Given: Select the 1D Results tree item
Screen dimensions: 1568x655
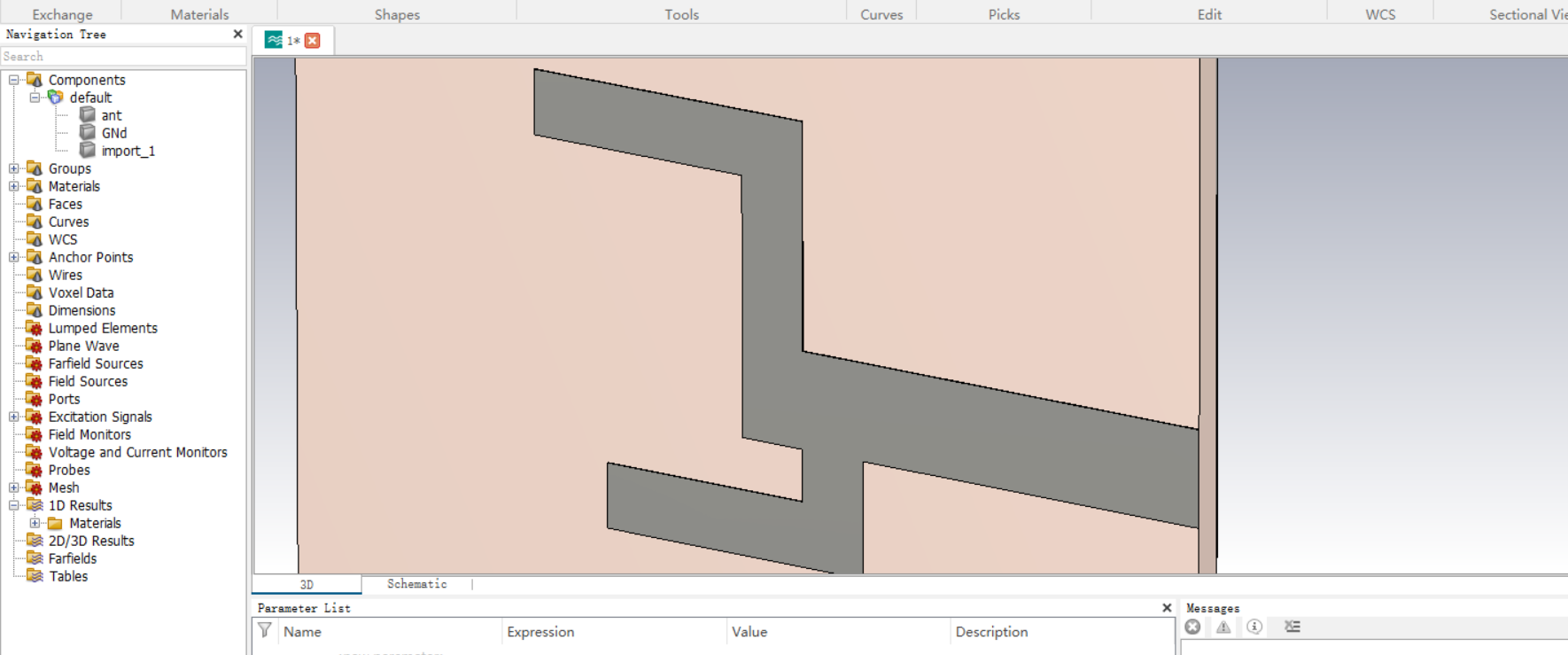Looking at the screenshot, I should [80, 505].
